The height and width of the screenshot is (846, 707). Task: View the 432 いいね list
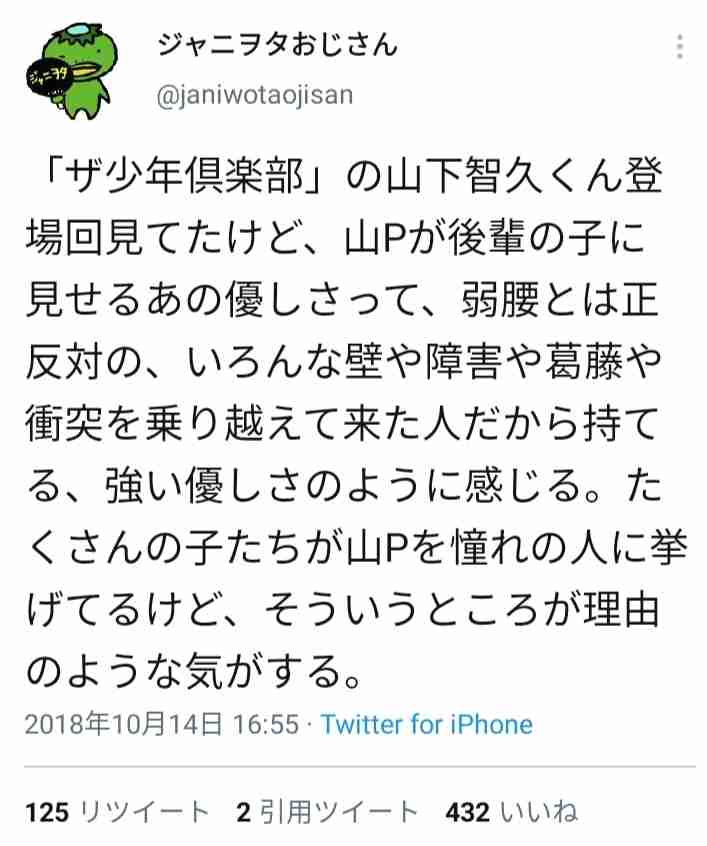[512, 811]
